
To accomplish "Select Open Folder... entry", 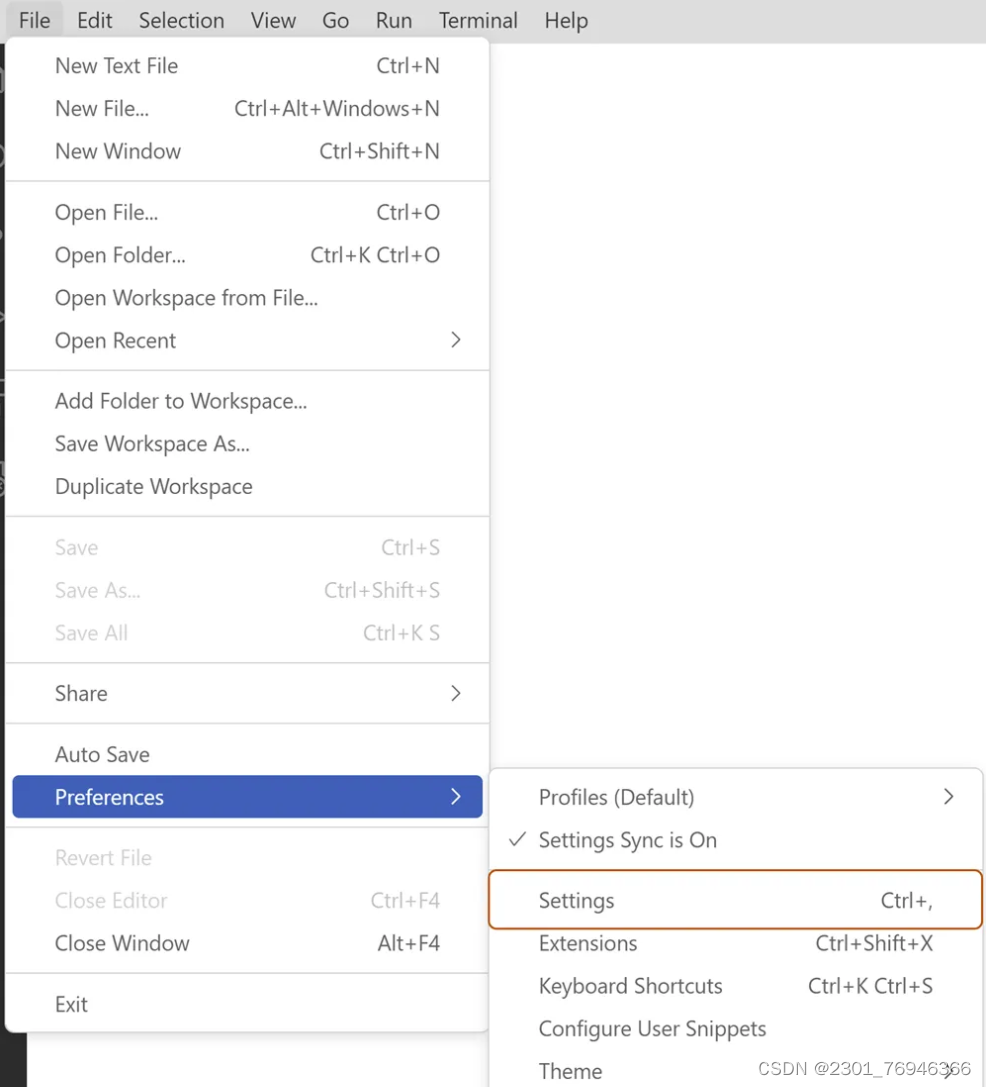I will pyautogui.click(x=247, y=255).
